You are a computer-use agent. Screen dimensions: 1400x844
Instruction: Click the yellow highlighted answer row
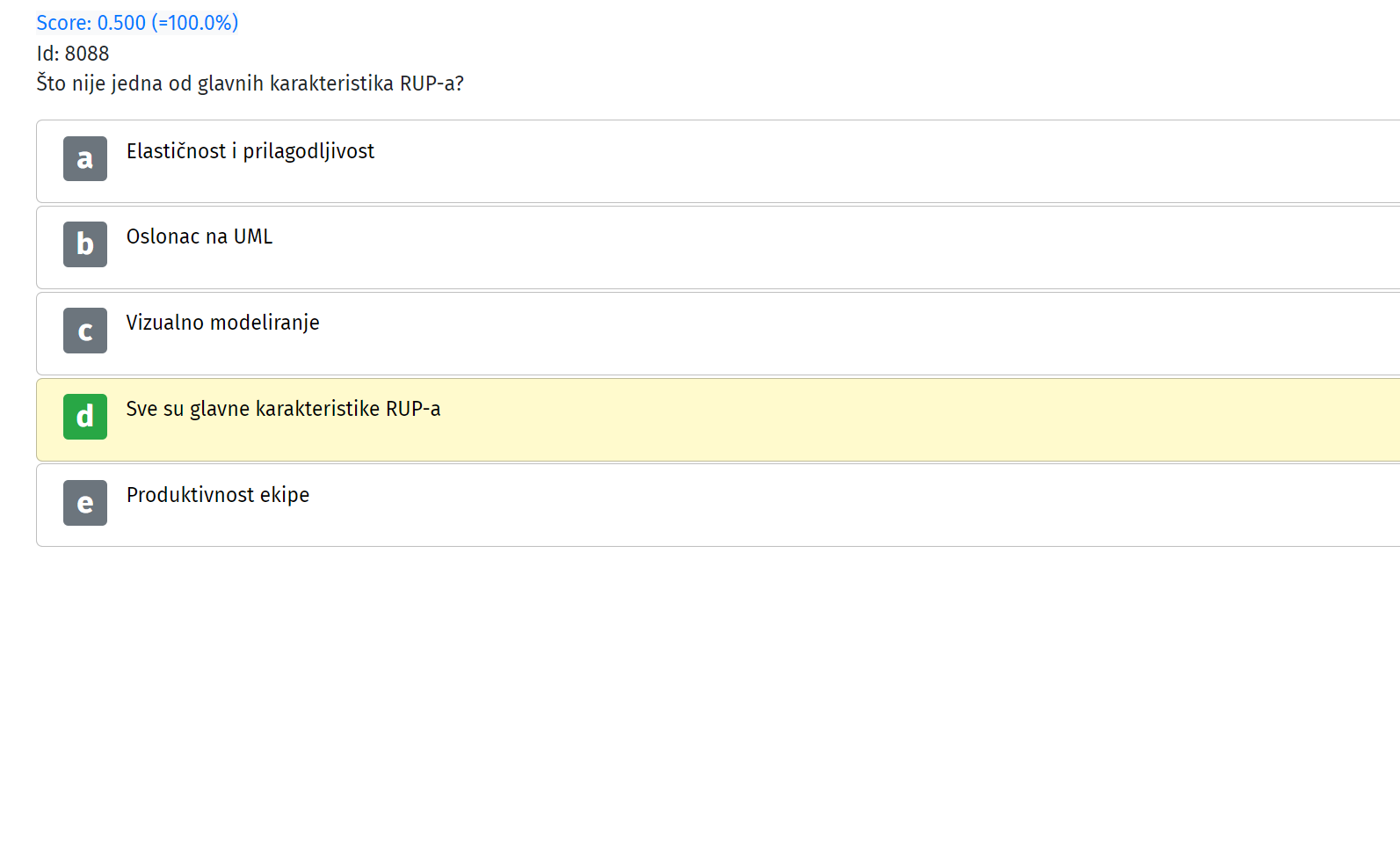[718, 419]
